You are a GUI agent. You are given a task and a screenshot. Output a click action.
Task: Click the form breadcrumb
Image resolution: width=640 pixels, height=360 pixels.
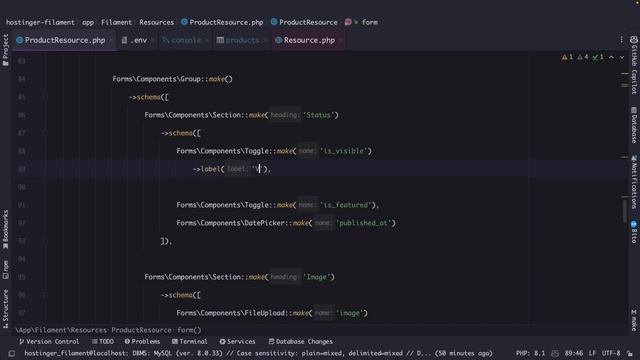[x=370, y=22]
